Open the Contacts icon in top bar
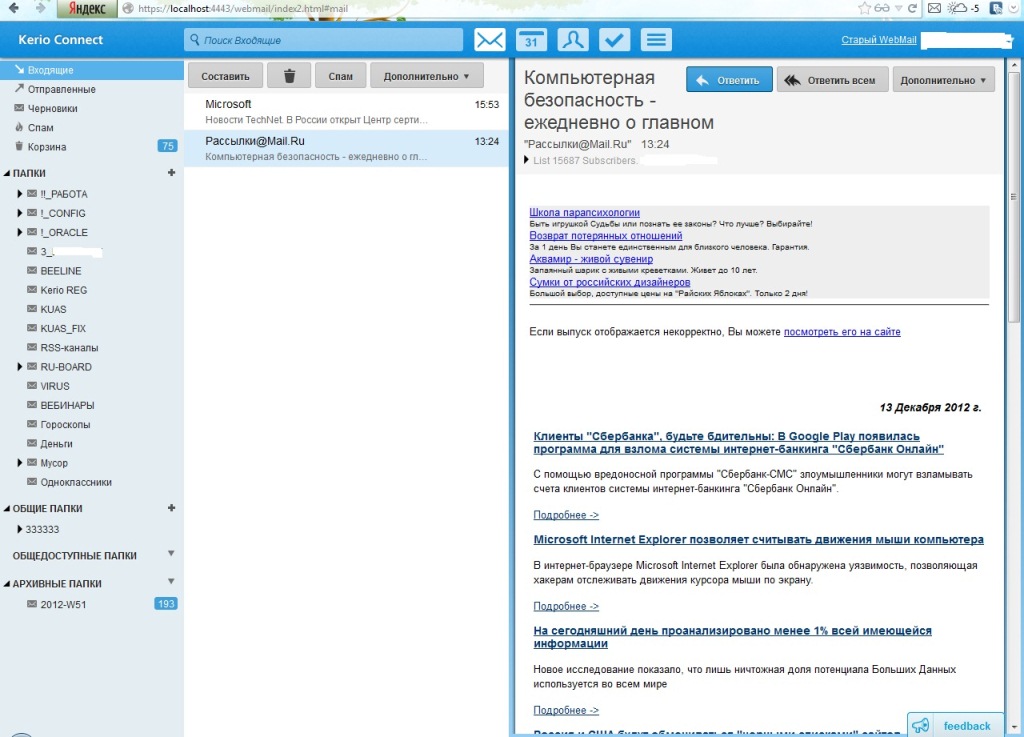This screenshot has width=1024, height=737. click(x=573, y=40)
